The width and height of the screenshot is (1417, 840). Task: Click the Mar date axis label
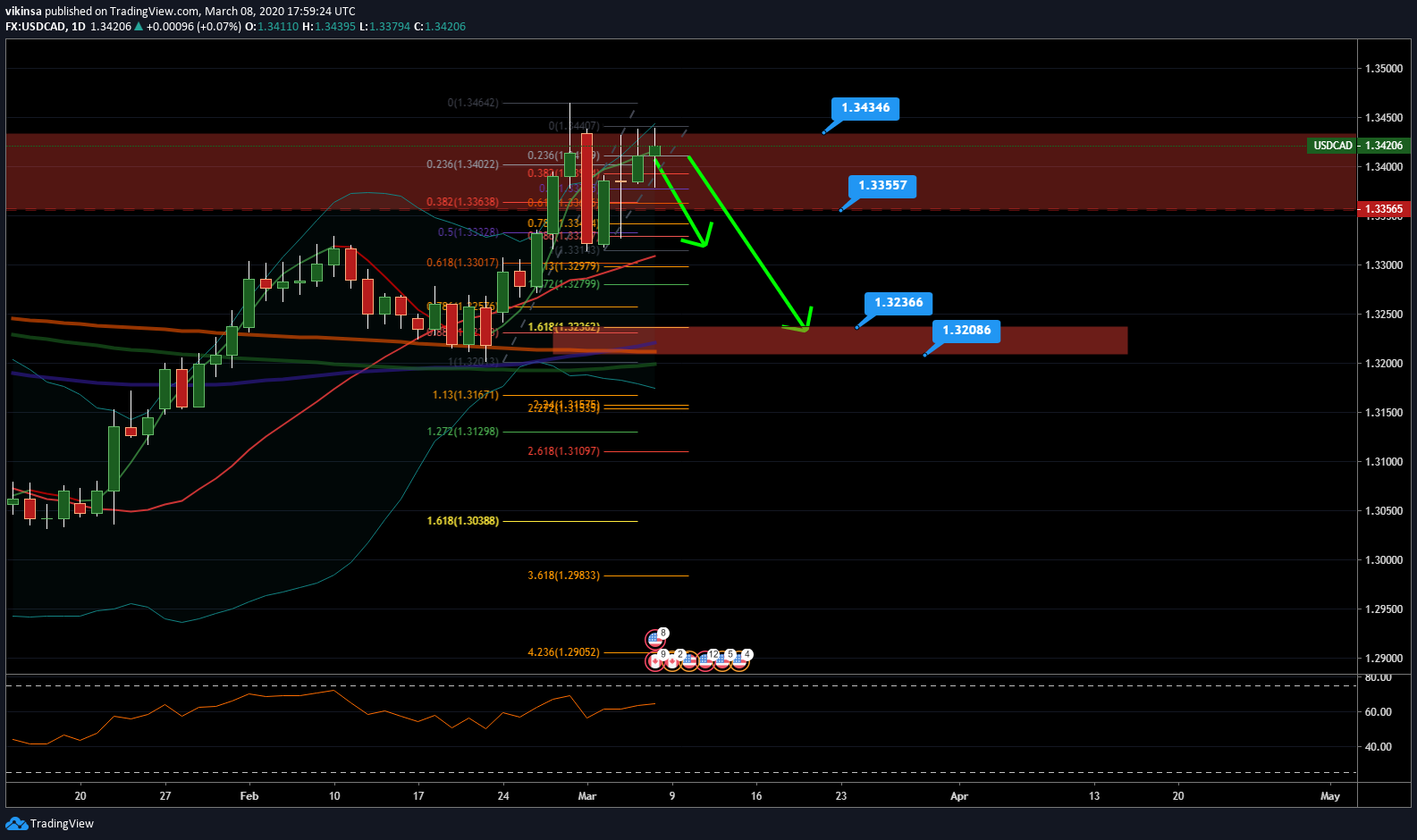pos(587,796)
